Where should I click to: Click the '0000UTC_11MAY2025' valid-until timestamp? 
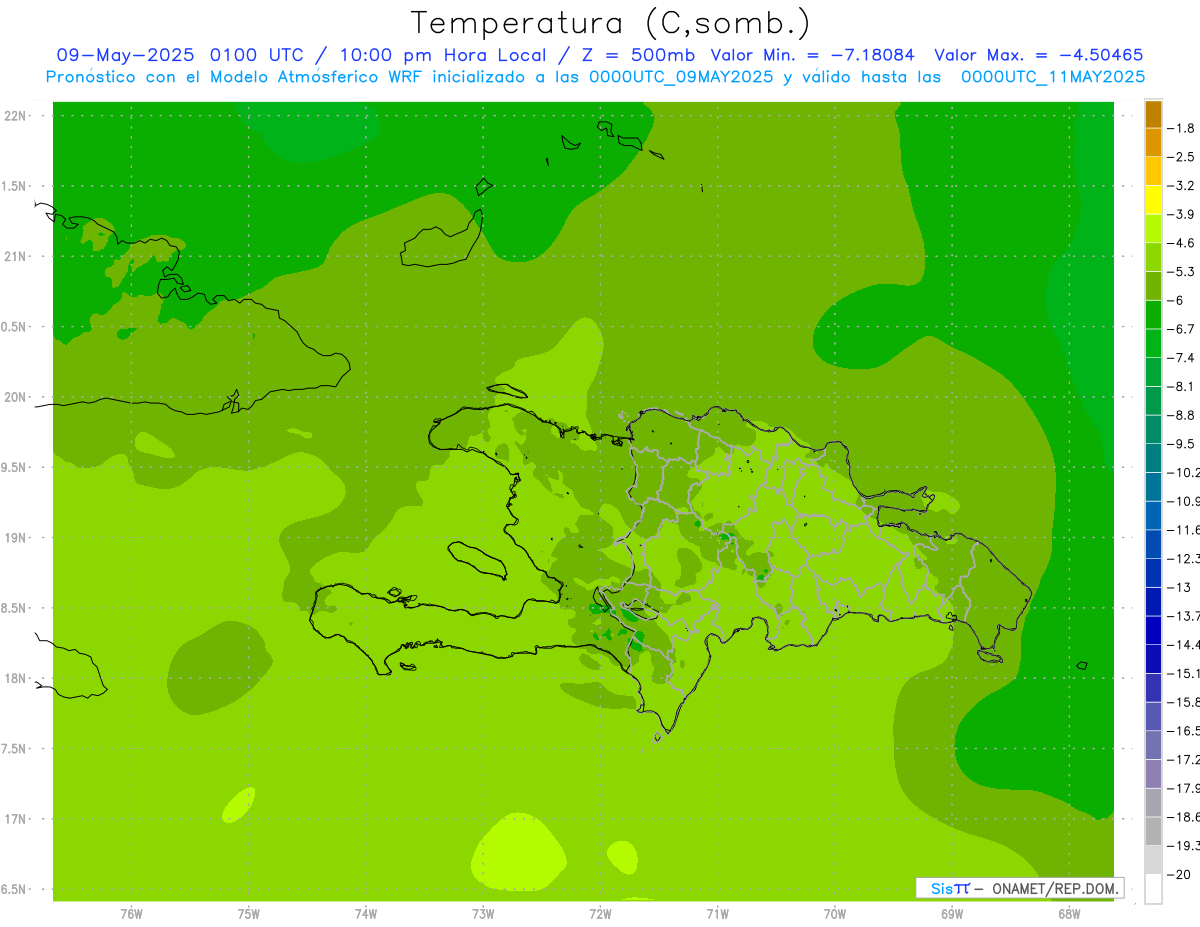pos(1053,77)
